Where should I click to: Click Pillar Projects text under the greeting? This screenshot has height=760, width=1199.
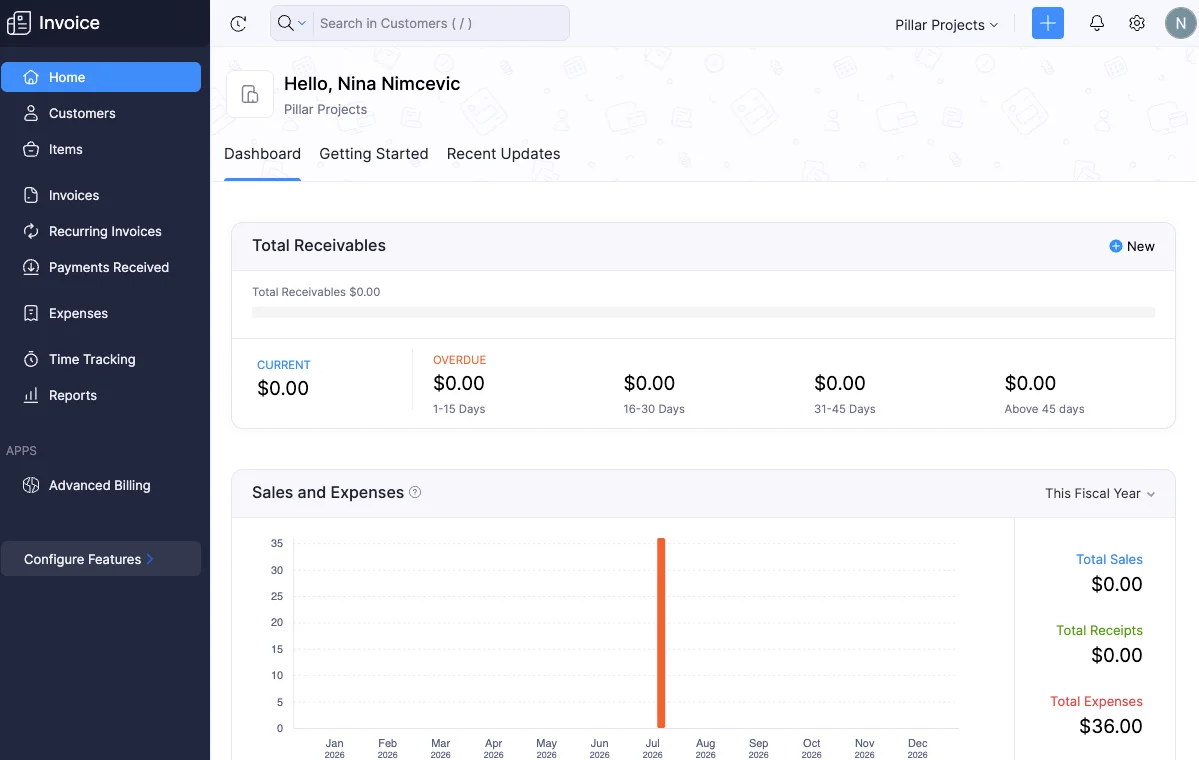[x=326, y=109]
